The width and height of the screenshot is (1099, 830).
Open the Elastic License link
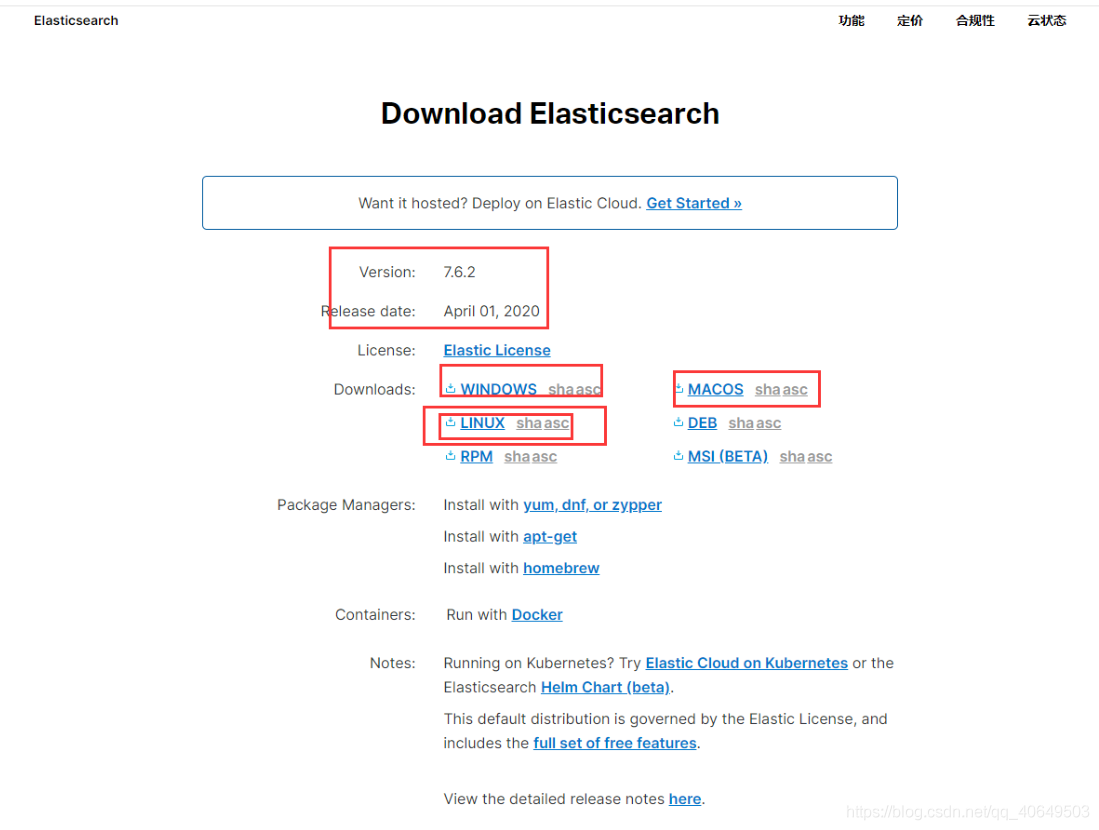497,351
